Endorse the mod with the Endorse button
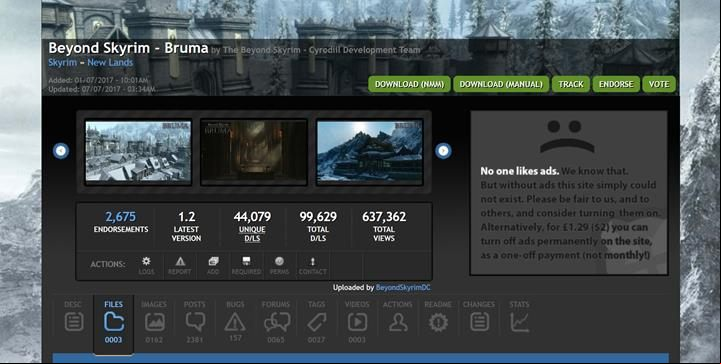 coord(616,85)
